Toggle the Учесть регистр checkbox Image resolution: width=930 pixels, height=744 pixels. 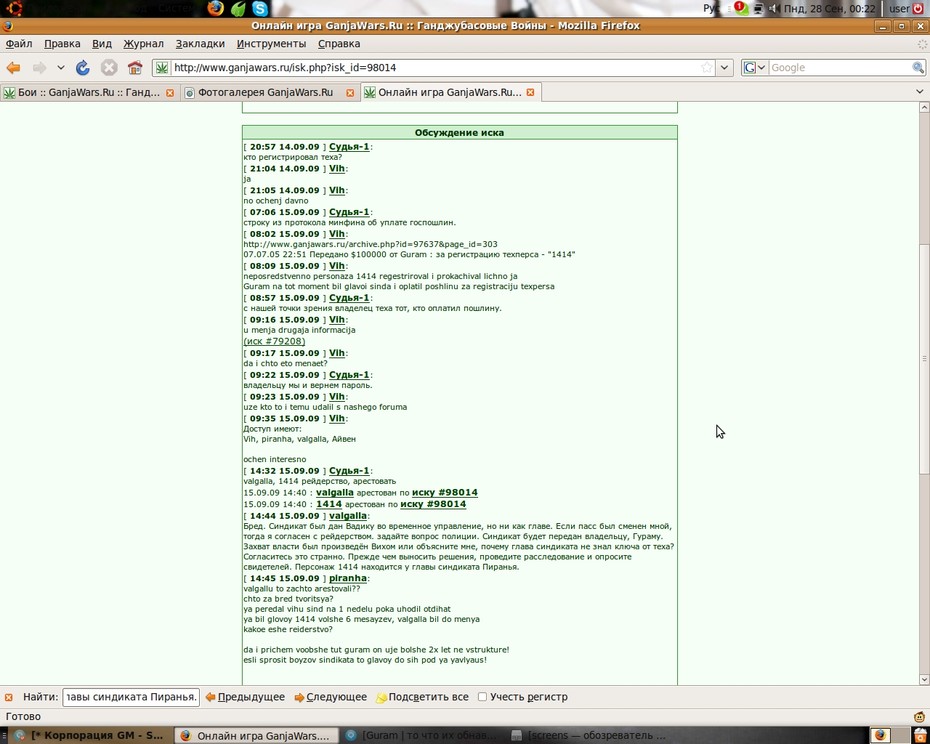click(x=482, y=697)
